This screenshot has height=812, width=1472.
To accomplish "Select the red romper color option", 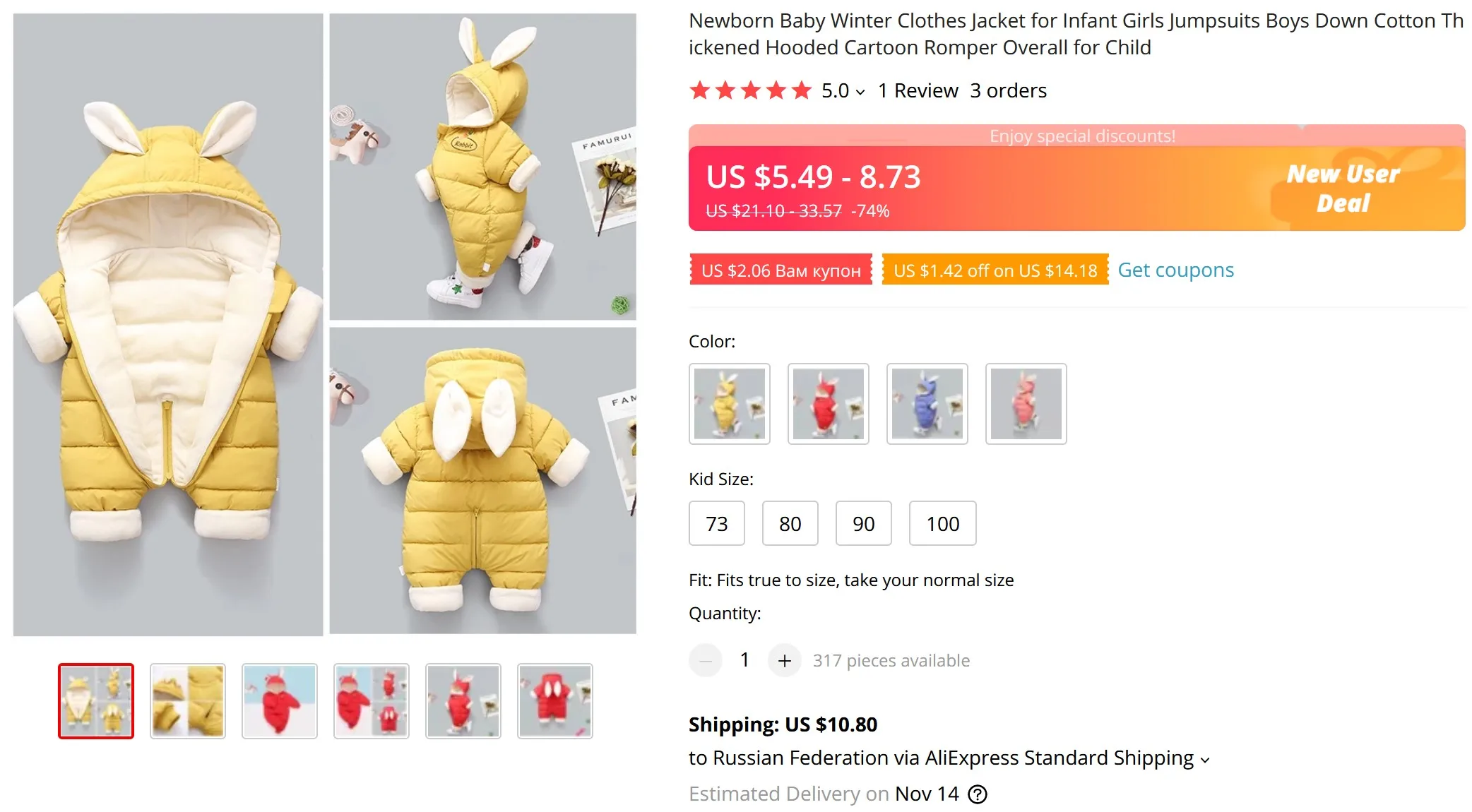I will click(828, 404).
